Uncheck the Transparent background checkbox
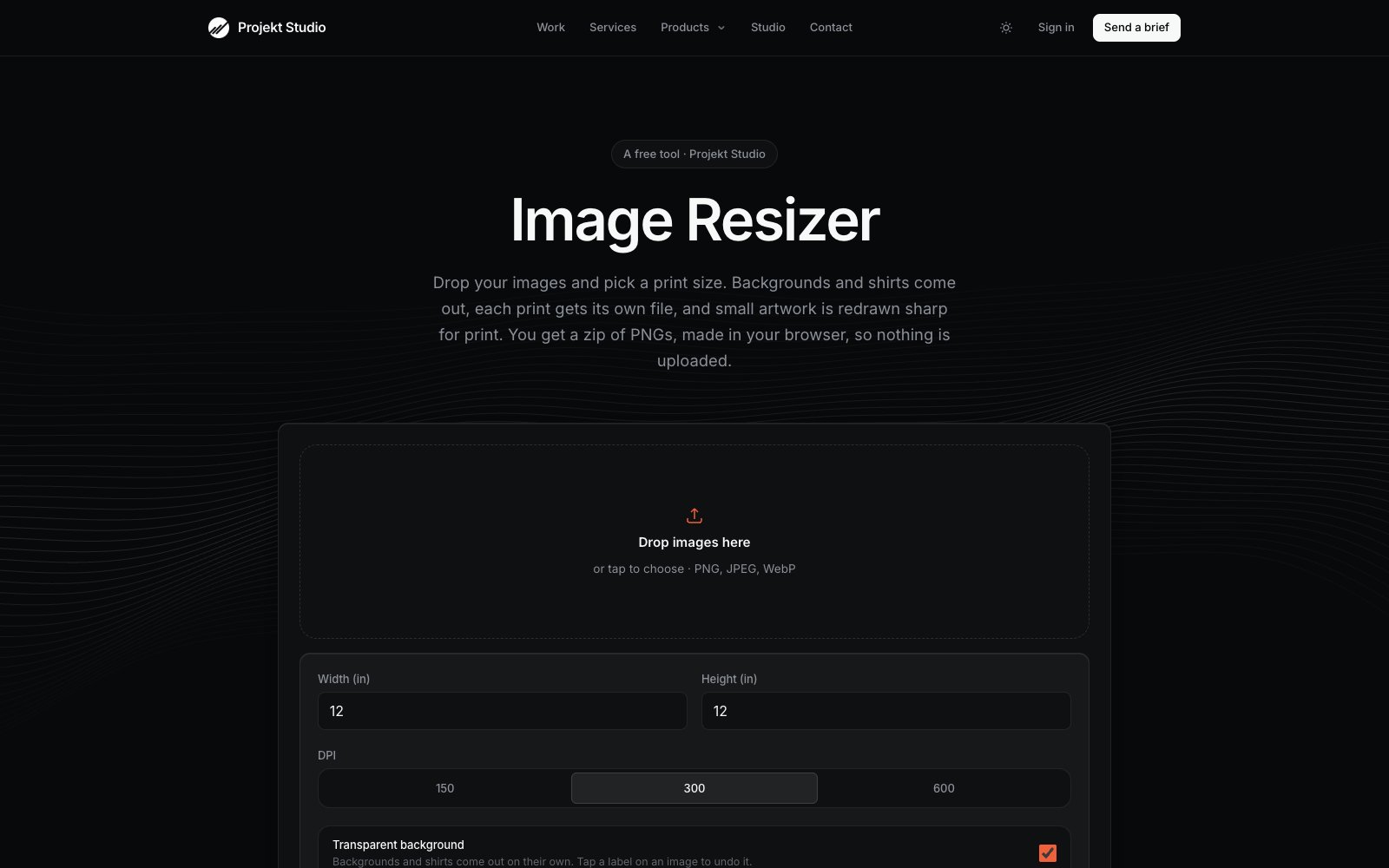This screenshot has width=1389, height=868. click(1048, 853)
